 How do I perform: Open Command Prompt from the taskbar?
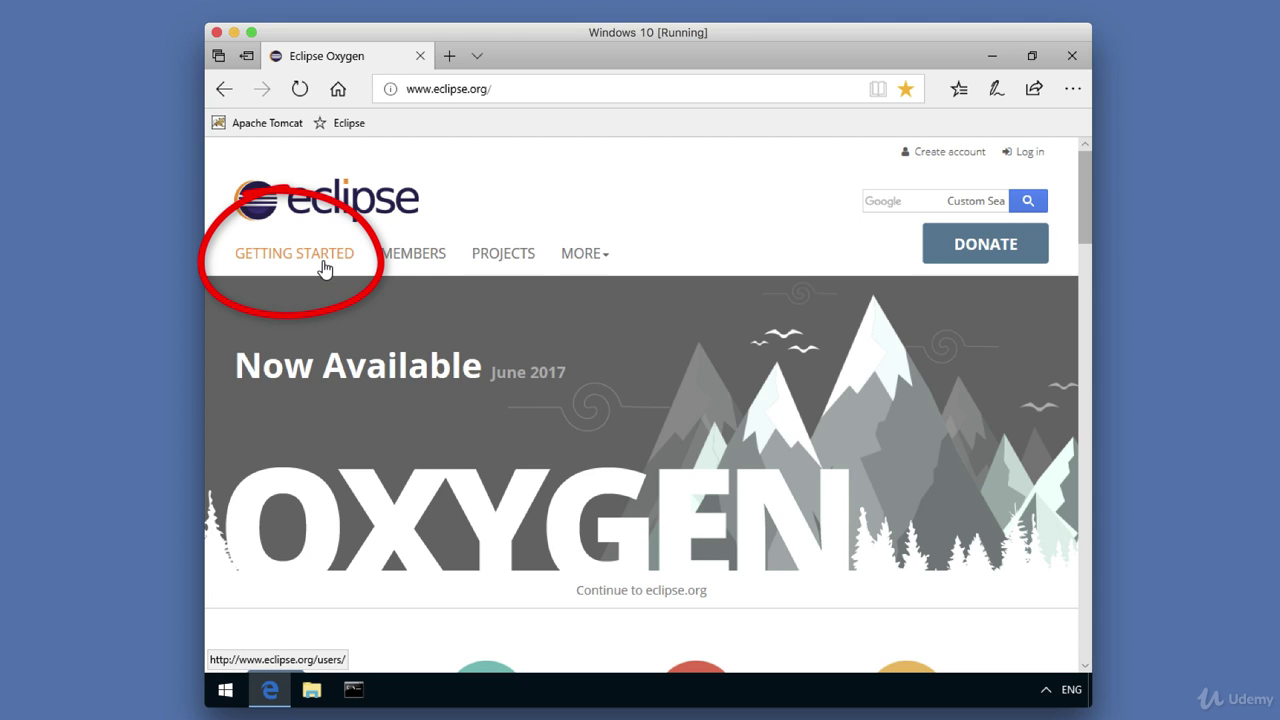coord(354,690)
